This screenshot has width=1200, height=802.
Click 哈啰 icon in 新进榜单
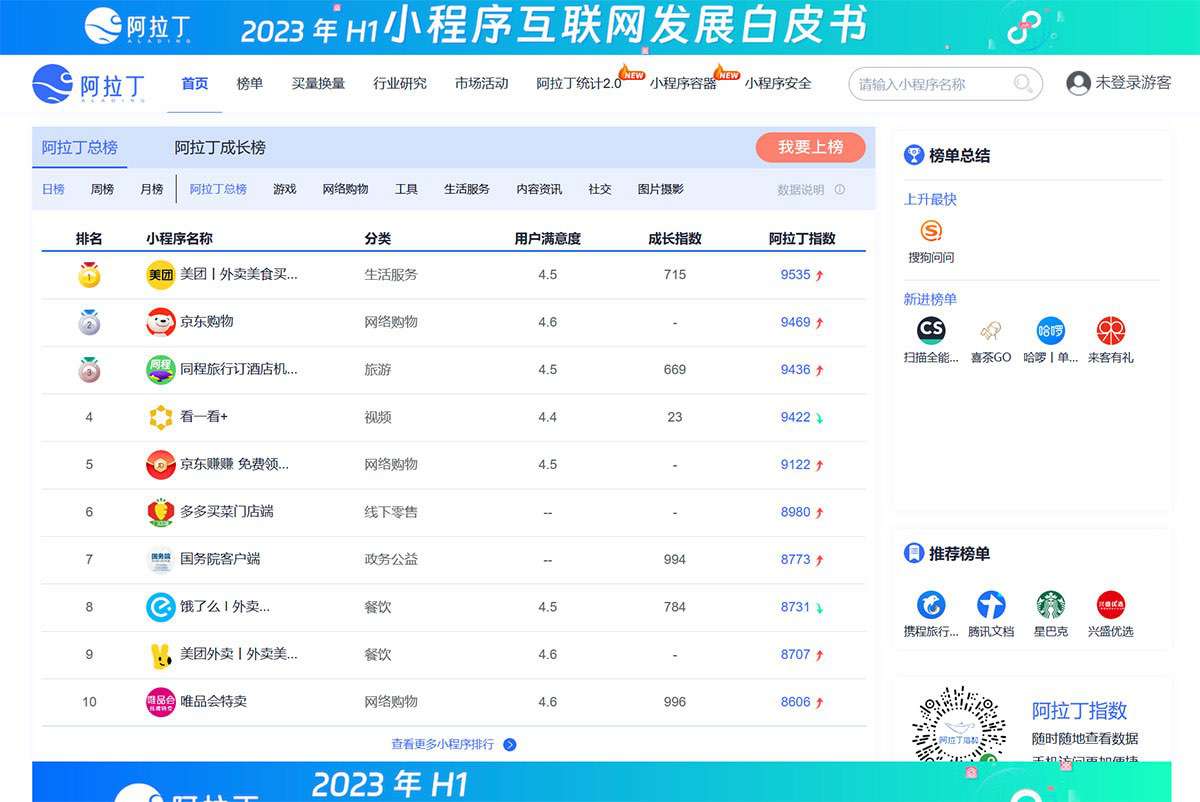tap(1051, 331)
